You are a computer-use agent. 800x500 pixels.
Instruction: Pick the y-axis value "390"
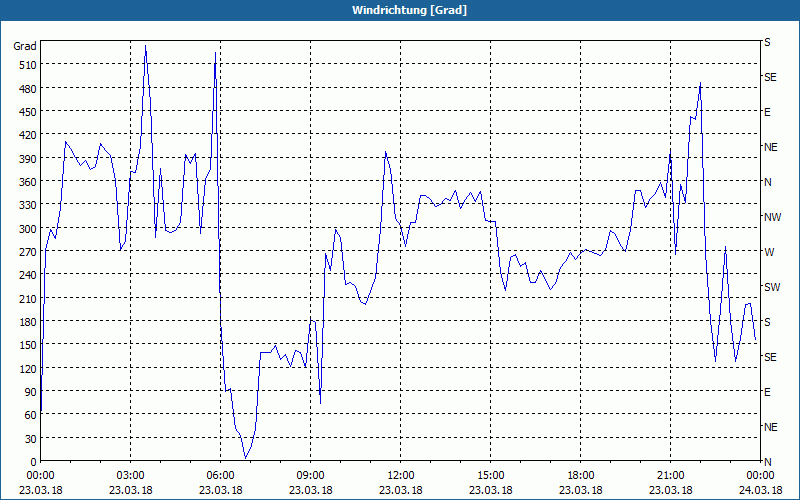(x=28, y=159)
